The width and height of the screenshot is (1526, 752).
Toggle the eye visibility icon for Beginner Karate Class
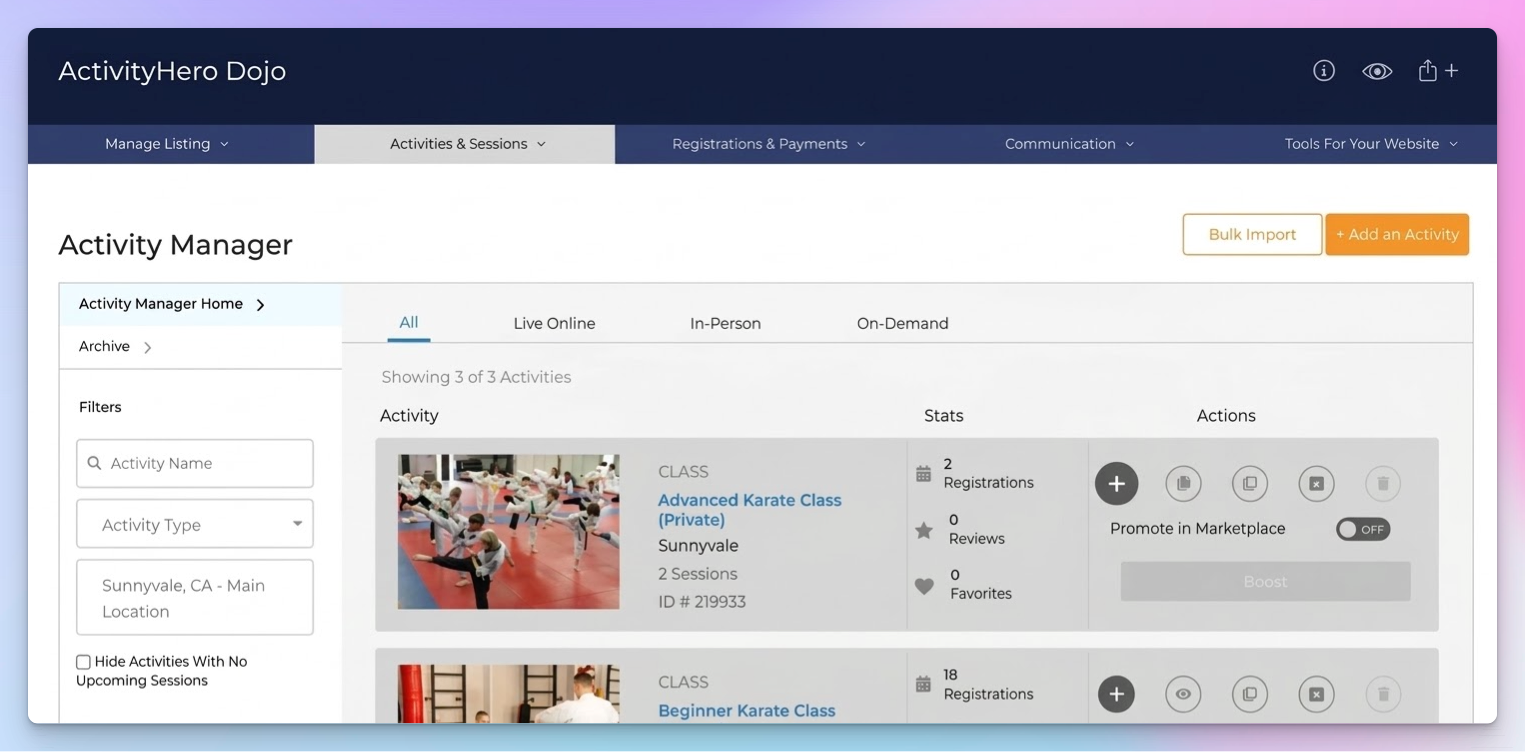(x=1183, y=694)
